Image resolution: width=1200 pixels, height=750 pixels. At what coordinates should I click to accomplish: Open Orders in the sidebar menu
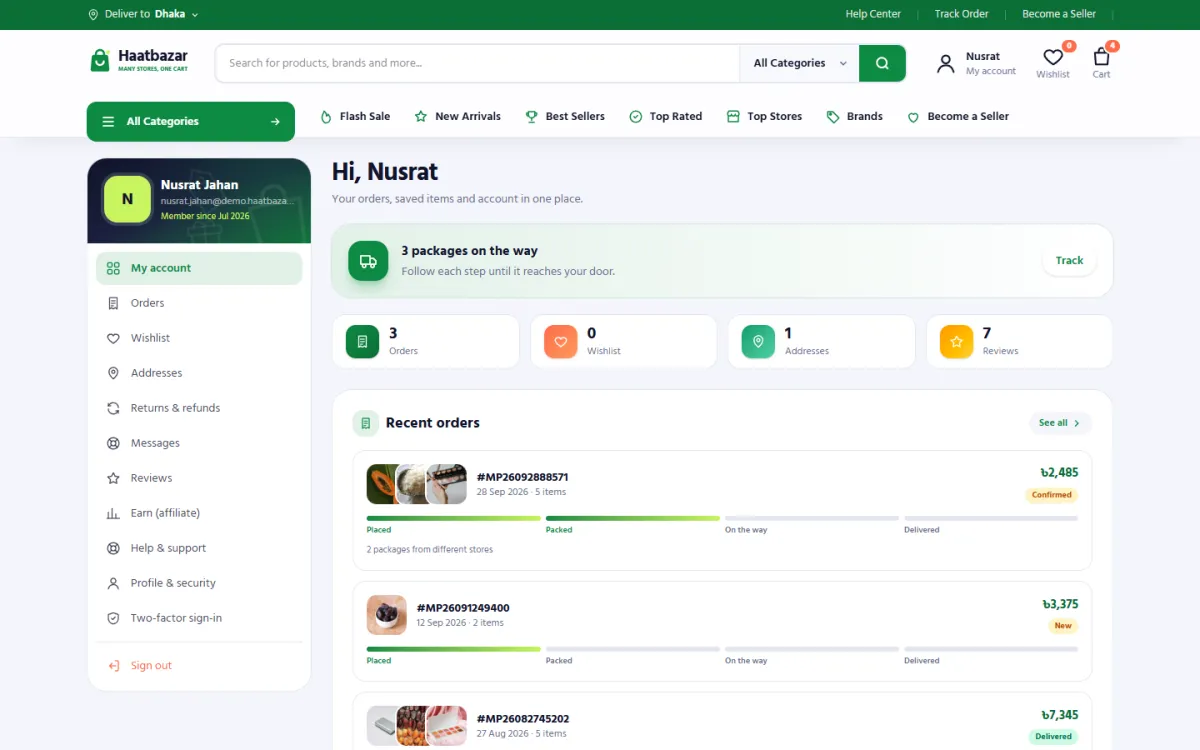pos(199,303)
